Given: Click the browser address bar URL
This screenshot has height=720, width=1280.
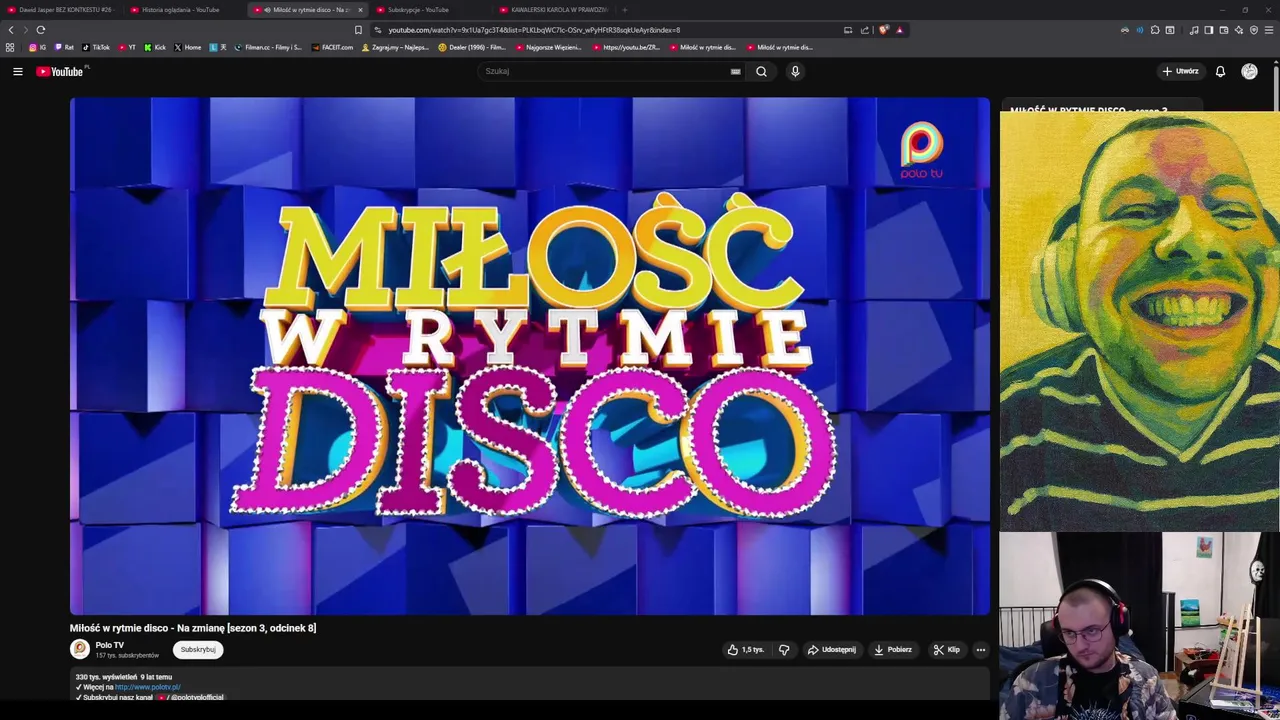Looking at the screenshot, I should (534, 30).
